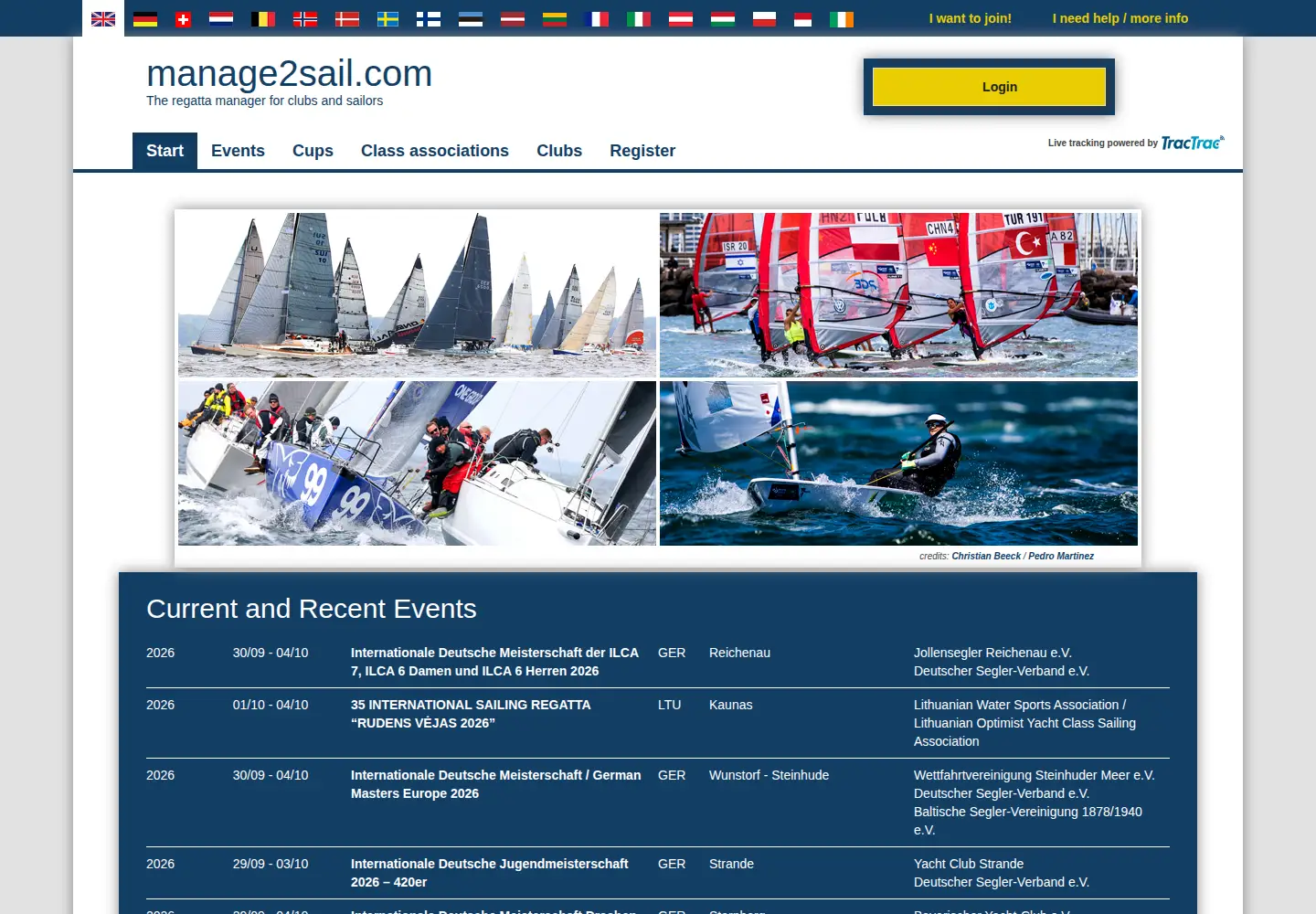This screenshot has width=1316, height=914.
Task: Click the Latvian flag
Action: (513, 19)
